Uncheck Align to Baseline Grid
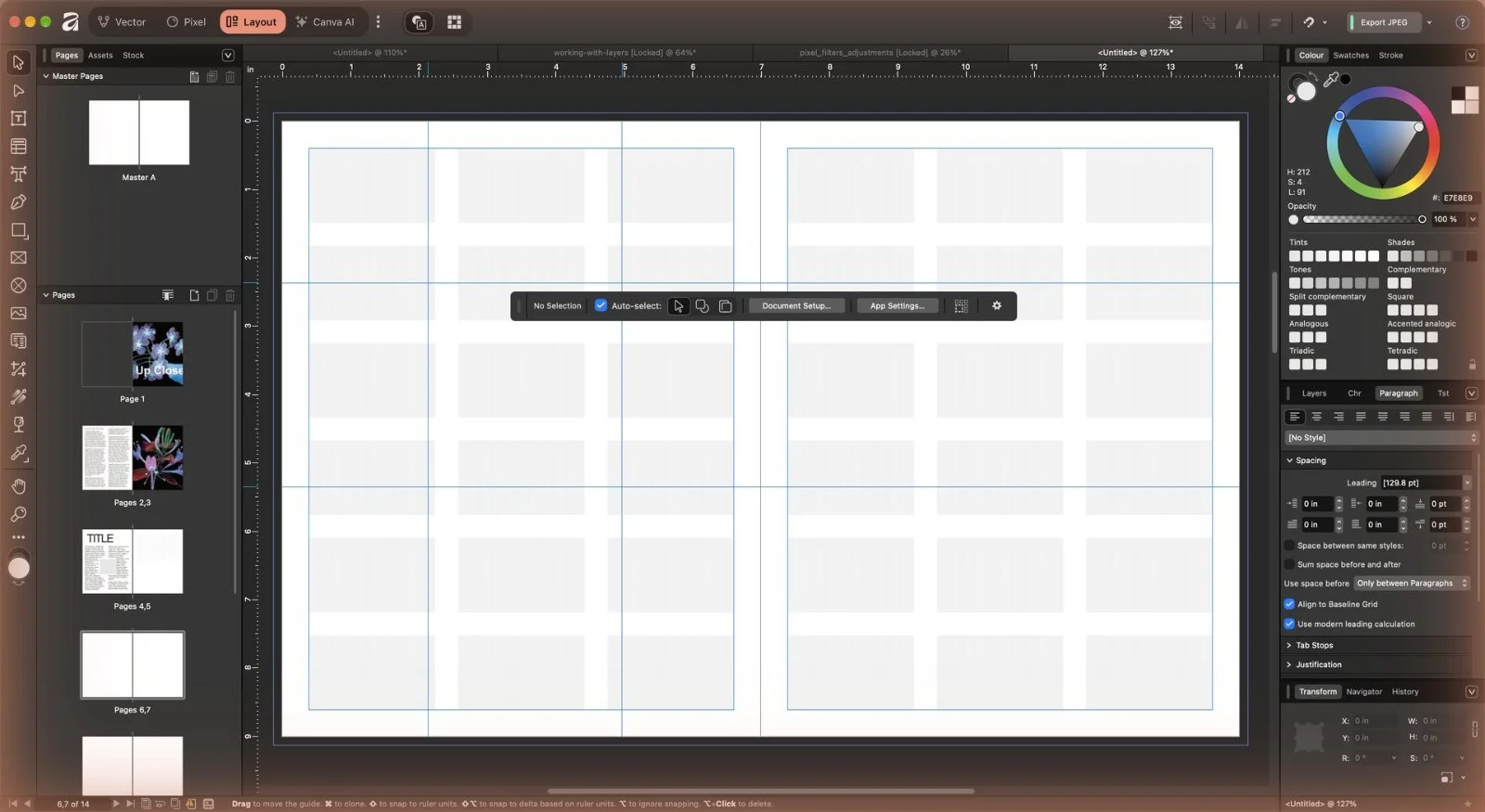The height and width of the screenshot is (812, 1485). (x=1289, y=604)
